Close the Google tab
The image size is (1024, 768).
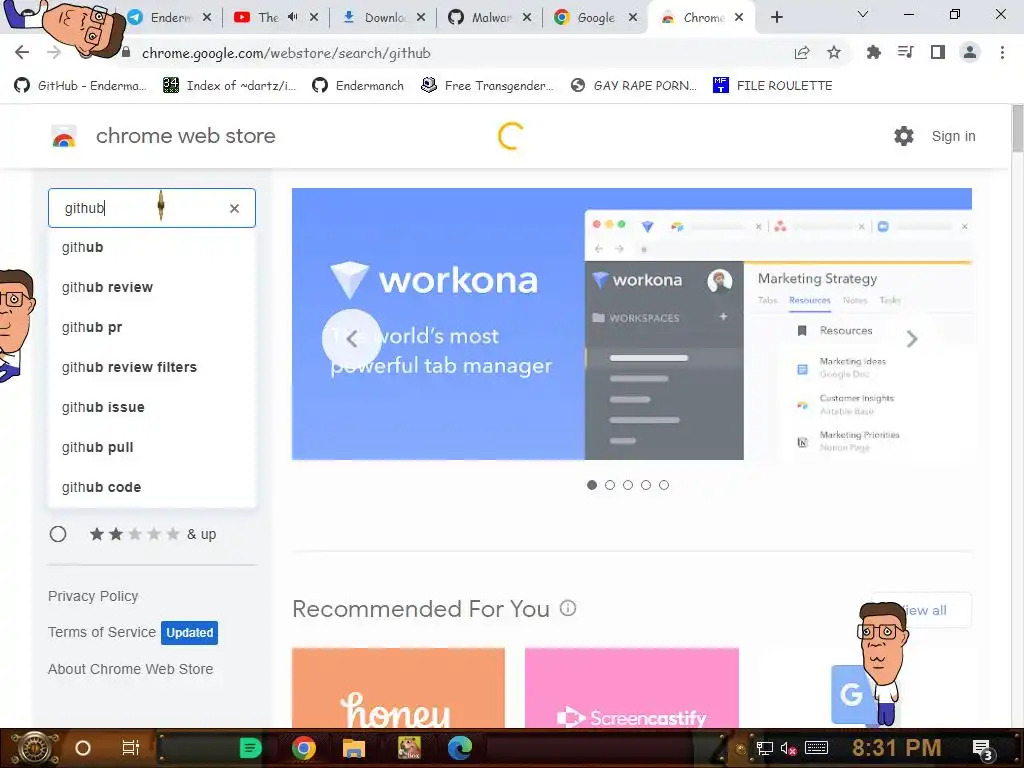coord(633,18)
